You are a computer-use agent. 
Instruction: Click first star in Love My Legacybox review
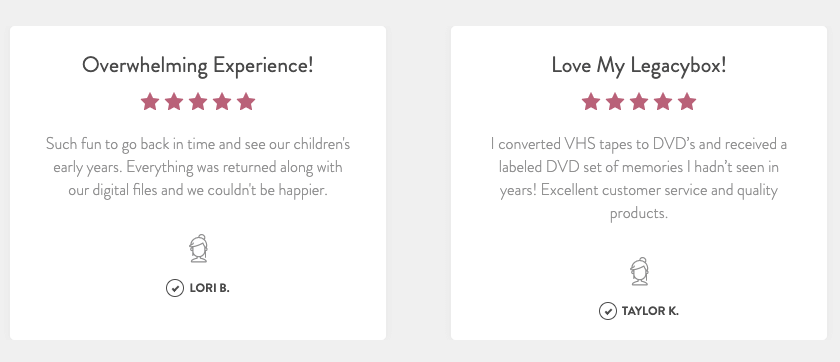(591, 101)
